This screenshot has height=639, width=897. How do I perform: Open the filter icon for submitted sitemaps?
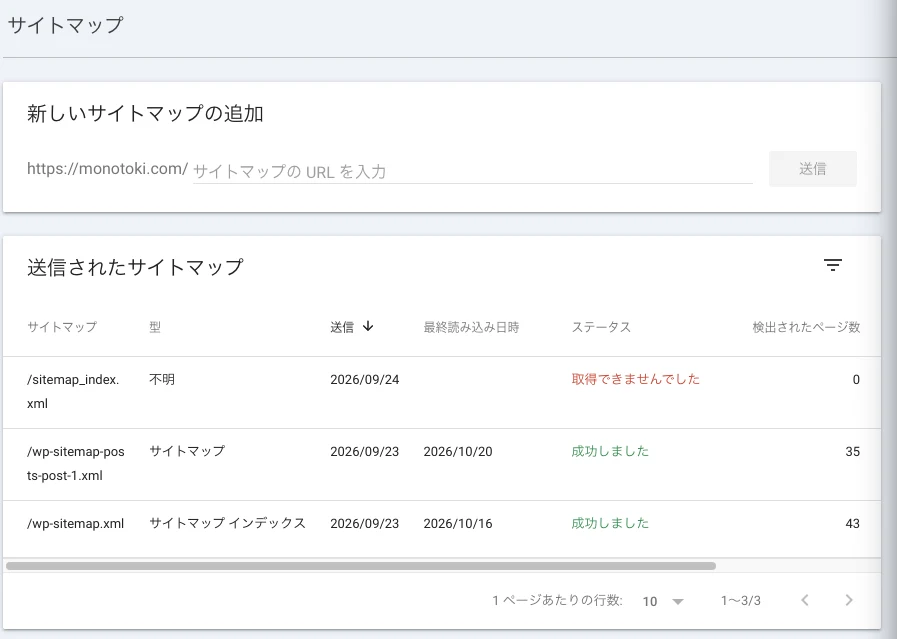pos(832,265)
